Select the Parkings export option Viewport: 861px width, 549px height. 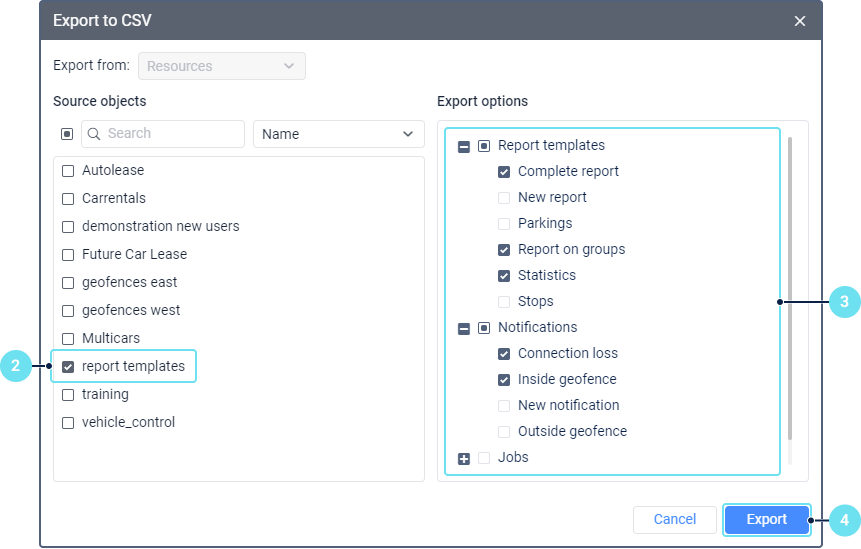pyautogui.click(x=504, y=224)
